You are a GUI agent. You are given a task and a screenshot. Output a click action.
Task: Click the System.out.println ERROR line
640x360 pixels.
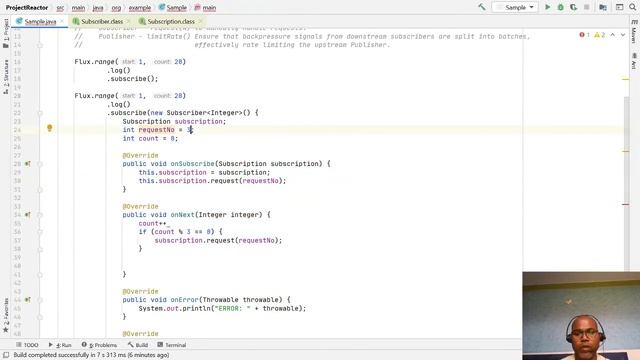pyautogui.click(x=222, y=308)
